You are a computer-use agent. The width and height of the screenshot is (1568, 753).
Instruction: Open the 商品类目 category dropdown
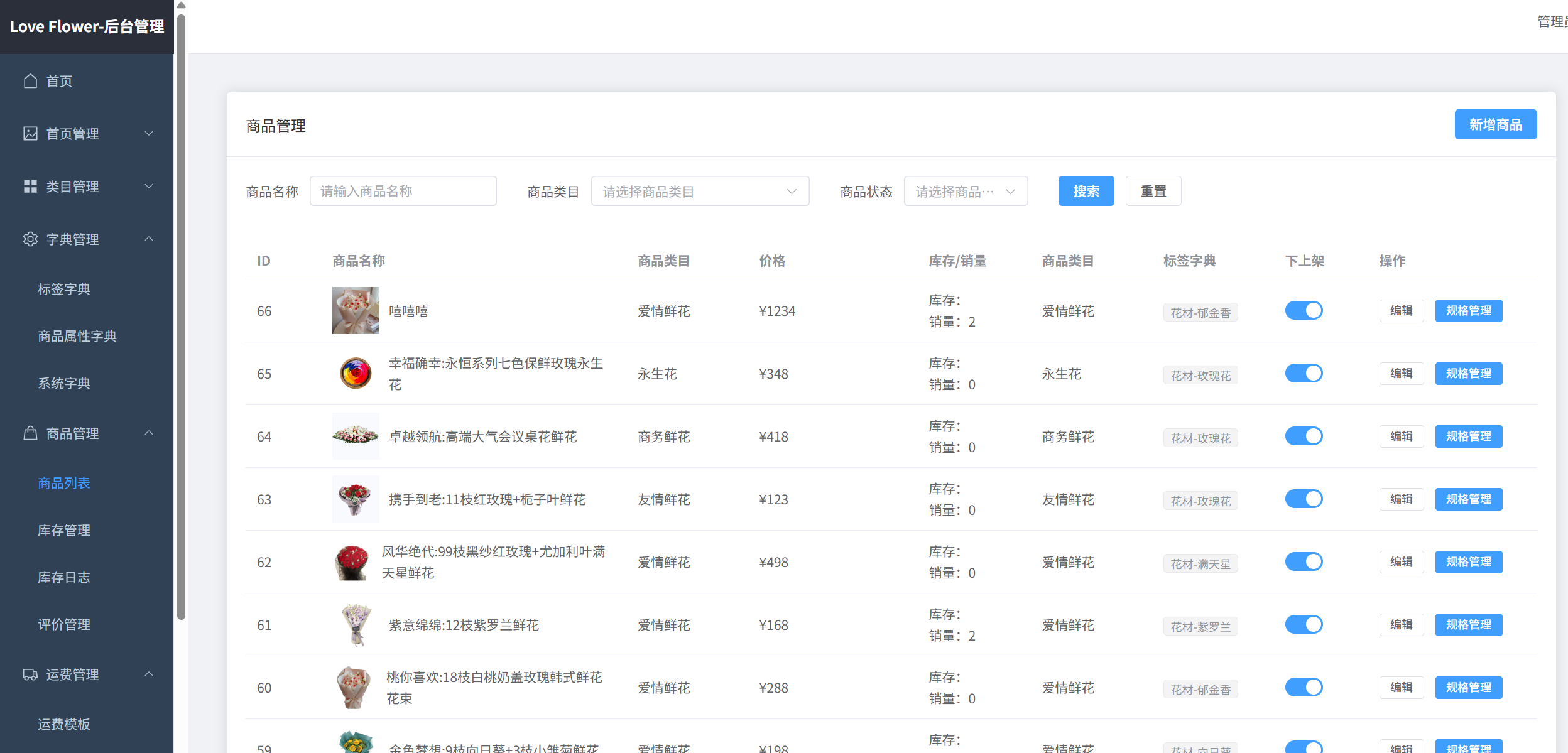[700, 192]
